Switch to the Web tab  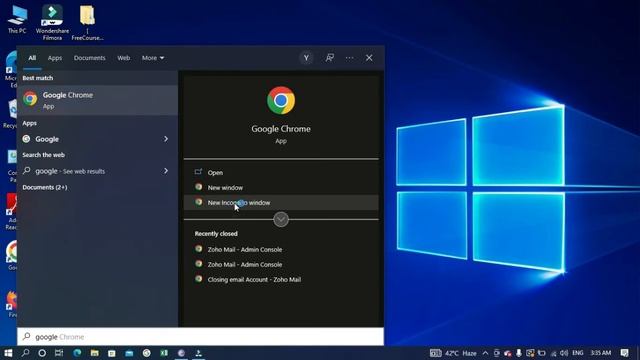tap(124, 58)
